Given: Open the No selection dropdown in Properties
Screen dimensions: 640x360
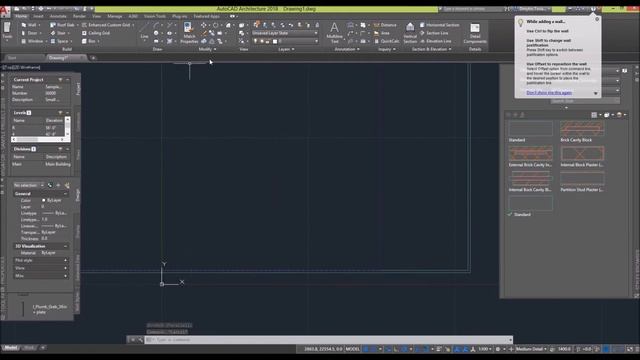Looking at the screenshot, I should click(29, 185).
